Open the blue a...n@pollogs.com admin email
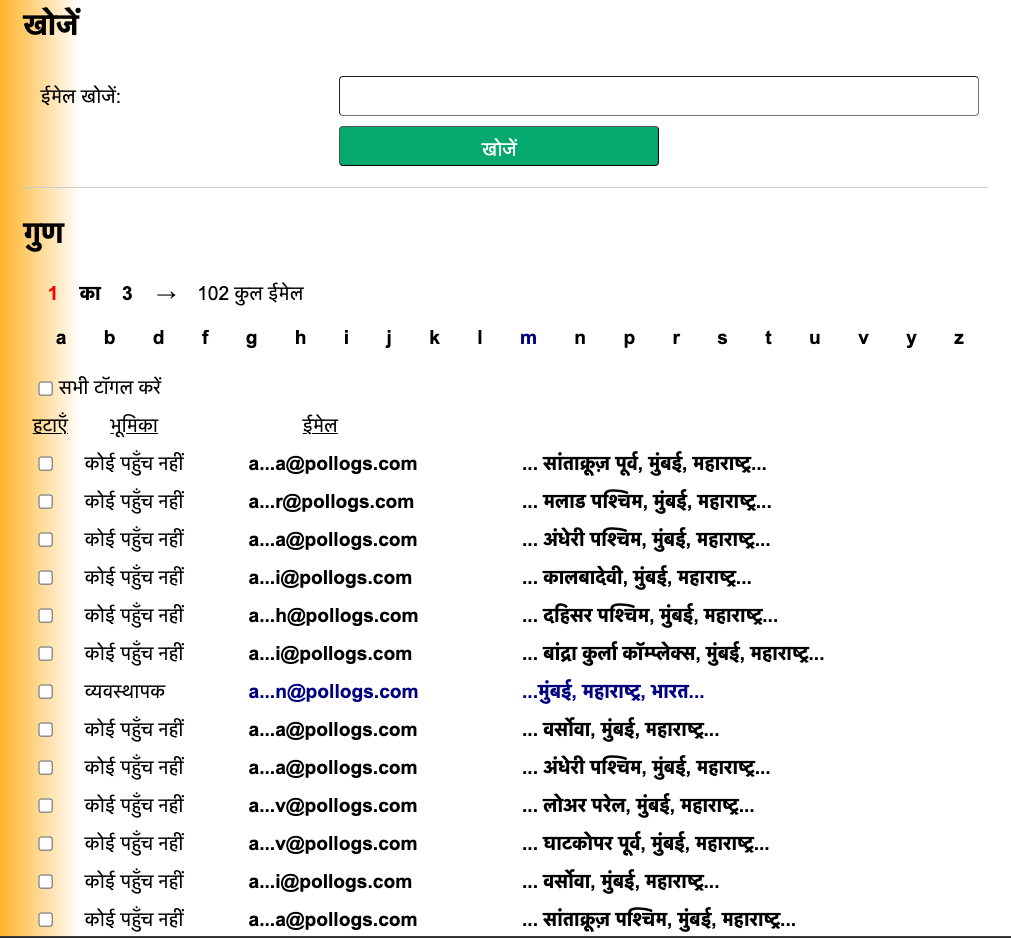The height and width of the screenshot is (938, 1011). (x=333, y=691)
